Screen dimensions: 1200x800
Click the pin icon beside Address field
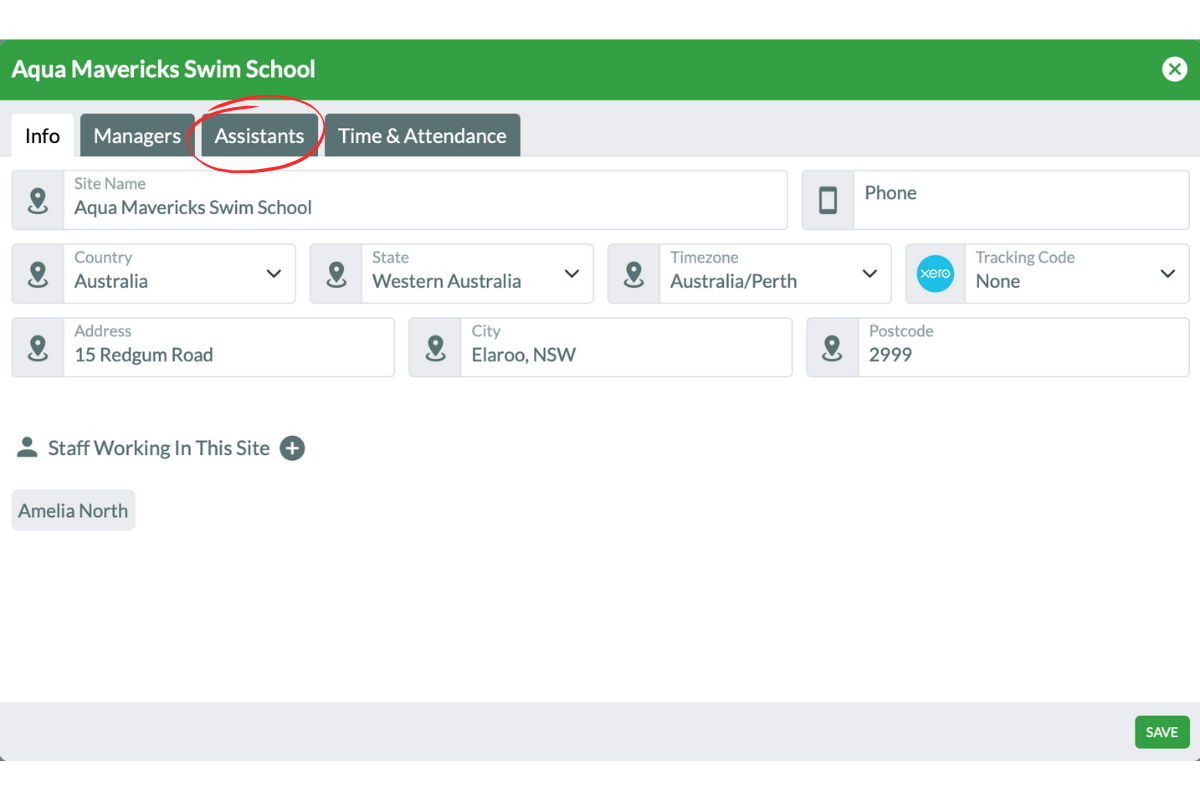tap(38, 348)
